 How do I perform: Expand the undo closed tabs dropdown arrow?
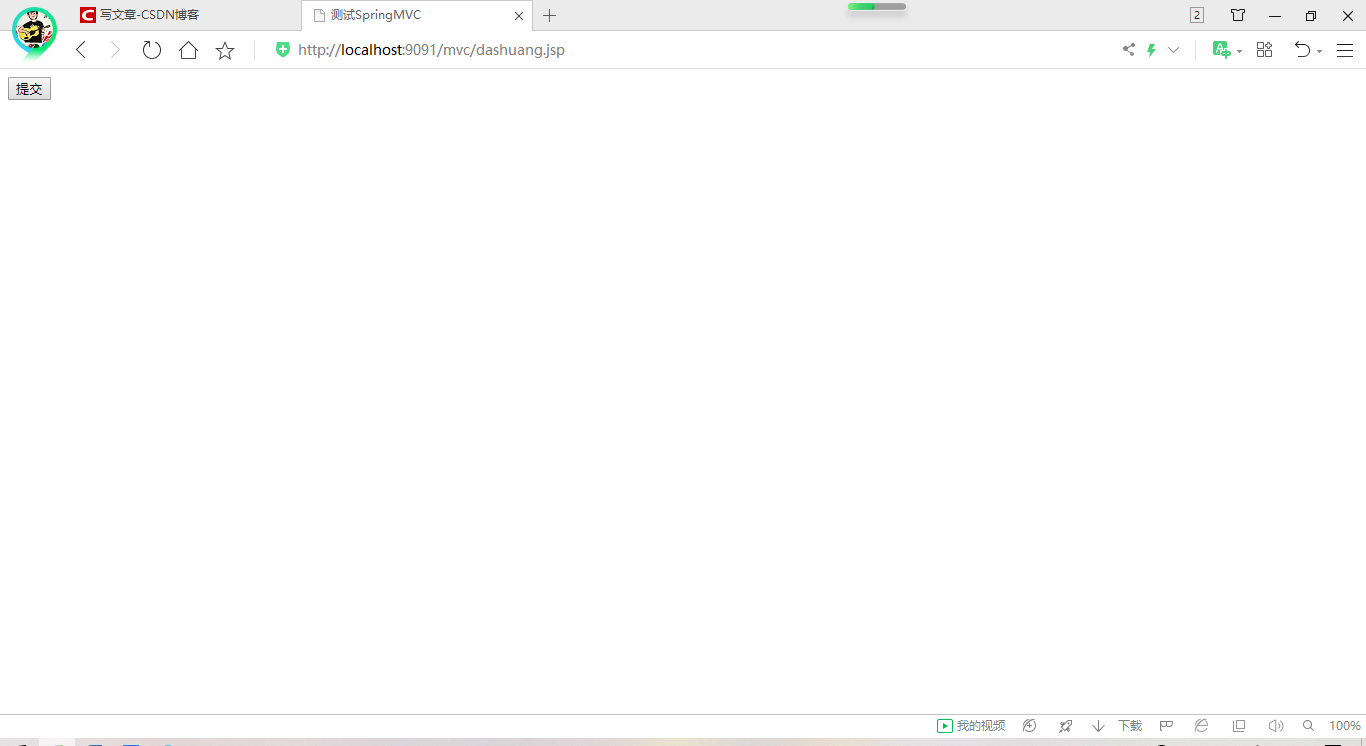1320,51
